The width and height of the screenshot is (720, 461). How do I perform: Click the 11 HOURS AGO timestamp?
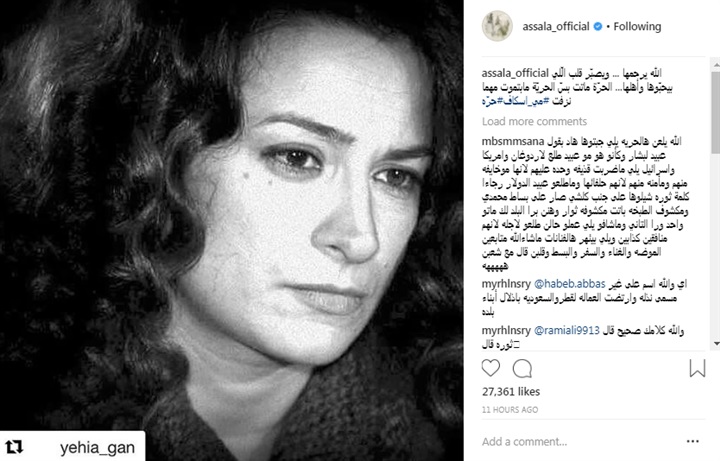pyautogui.click(x=510, y=410)
